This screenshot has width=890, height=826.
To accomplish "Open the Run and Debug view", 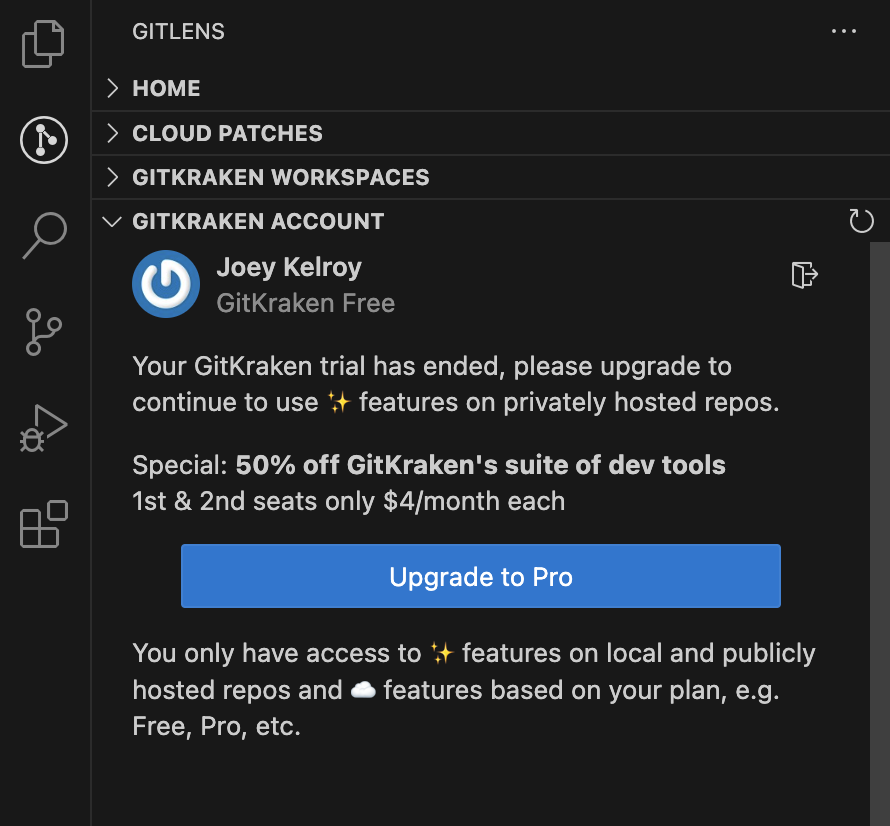I will [43, 428].
